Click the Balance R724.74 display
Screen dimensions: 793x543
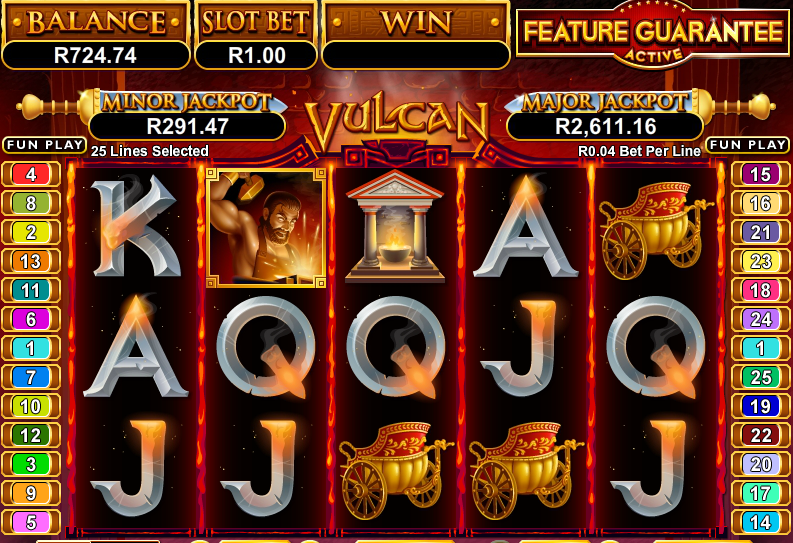tap(96, 55)
